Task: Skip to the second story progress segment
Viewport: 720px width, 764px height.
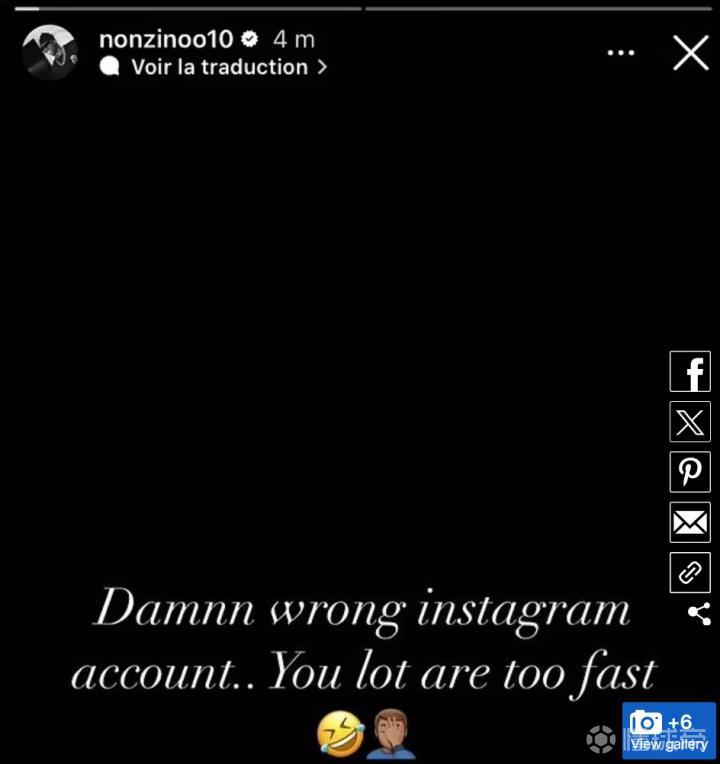Action: (538, 9)
